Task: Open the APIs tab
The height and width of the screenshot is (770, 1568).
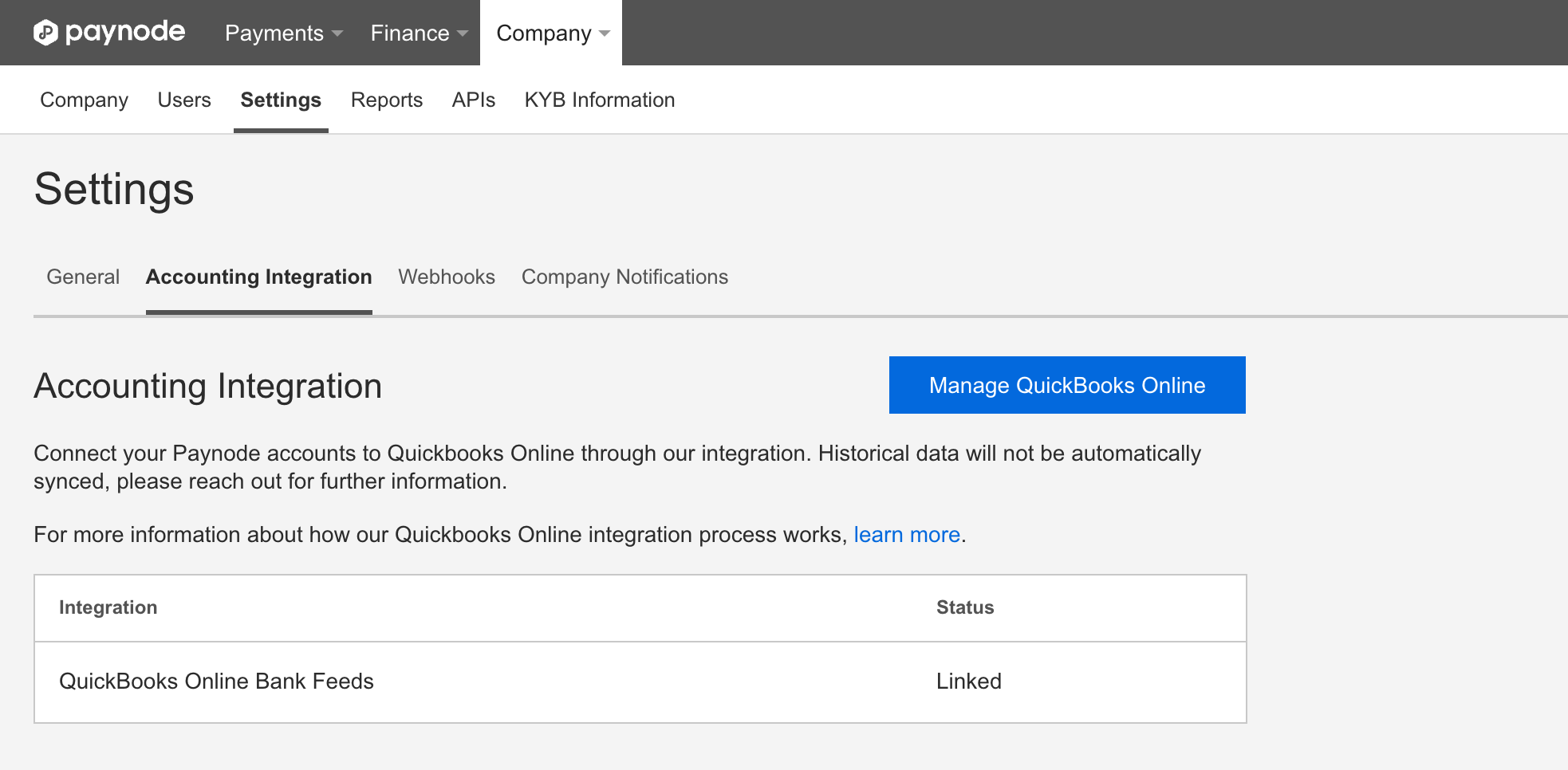Action: click(474, 100)
